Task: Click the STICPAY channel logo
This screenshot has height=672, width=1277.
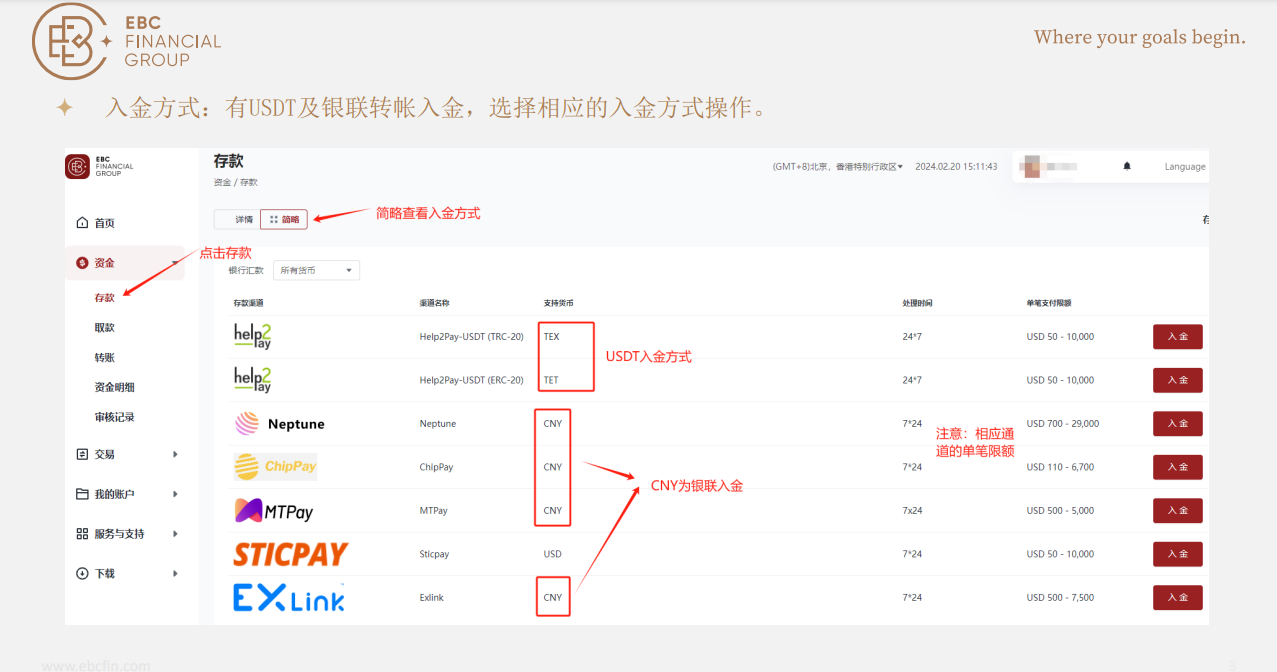Action: (x=290, y=554)
